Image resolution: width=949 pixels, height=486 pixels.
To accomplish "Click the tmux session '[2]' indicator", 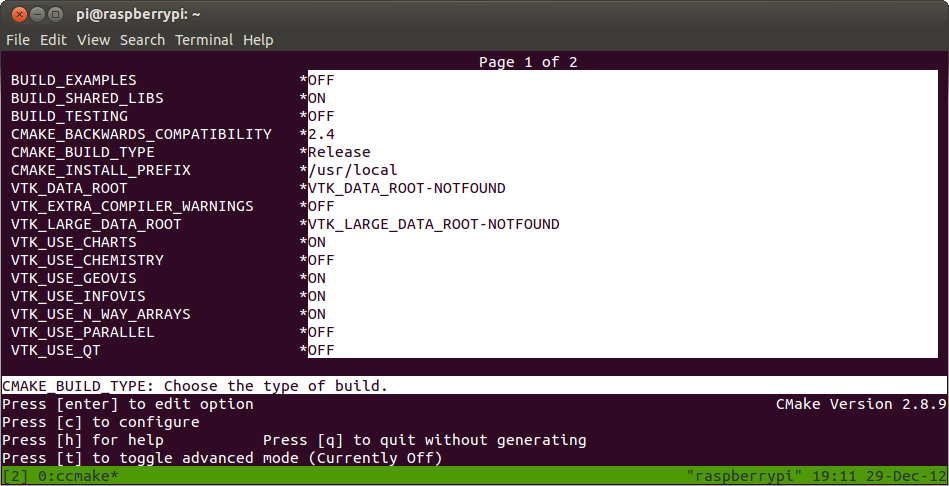I will [x=15, y=476].
